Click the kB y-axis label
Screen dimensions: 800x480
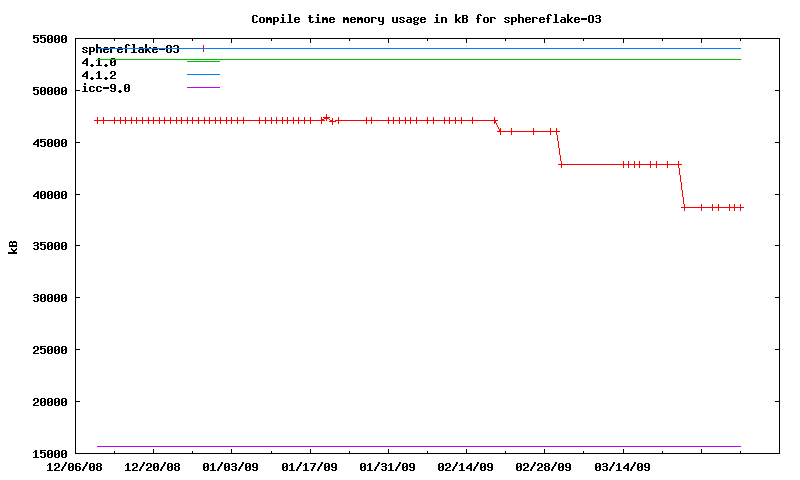13,246
